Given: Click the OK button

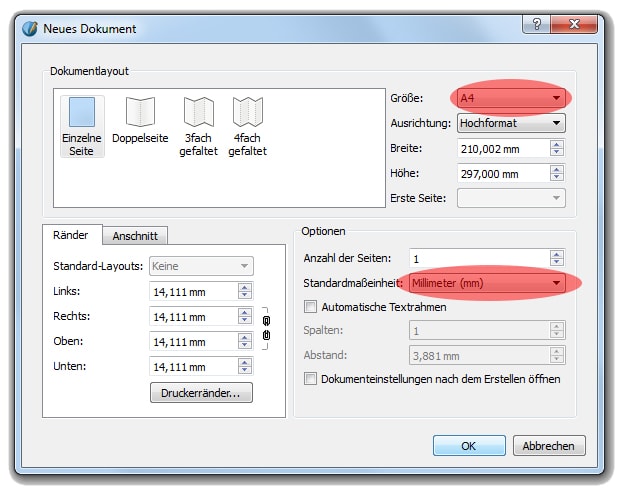Looking at the screenshot, I should [469, 445].
